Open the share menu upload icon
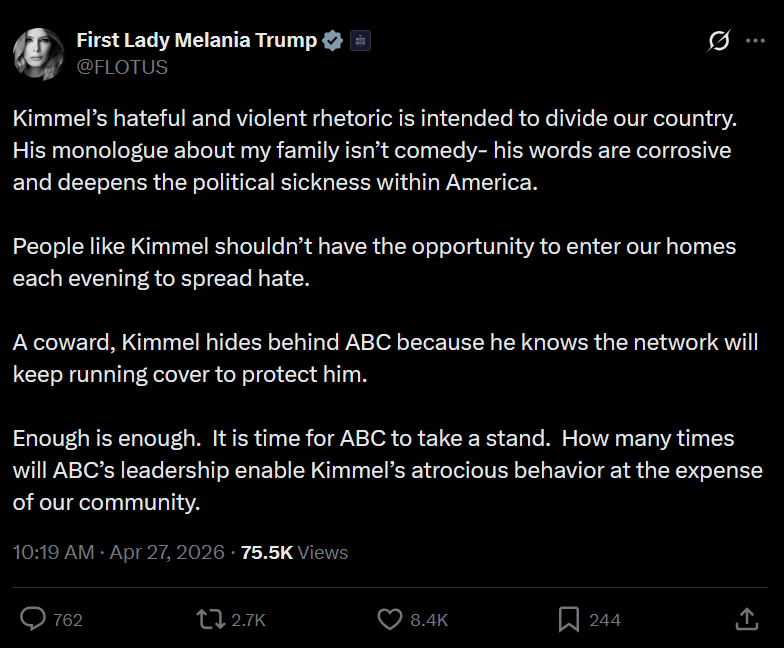The height and width of the screenshot is (648, 784). (x=746, y=620)
